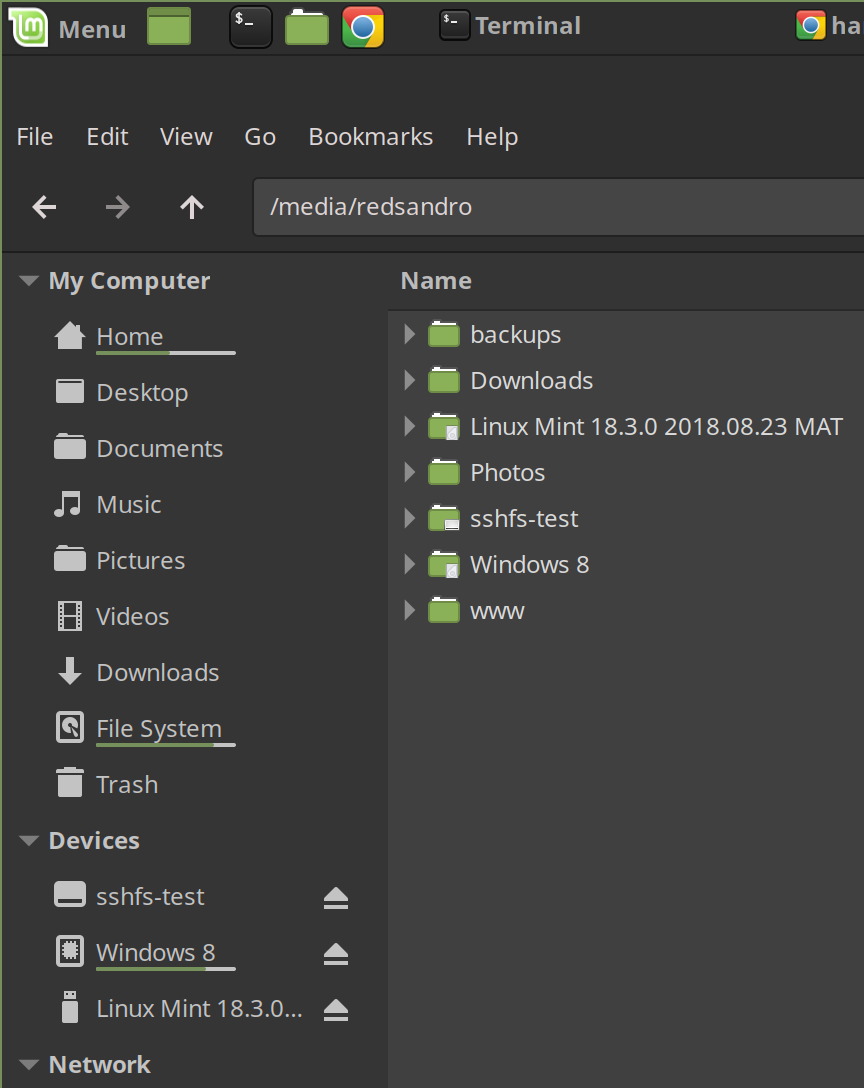Open the Trash from the sidebar
Viewport: 864px width, 1088px height.
[x=125, y=784]
